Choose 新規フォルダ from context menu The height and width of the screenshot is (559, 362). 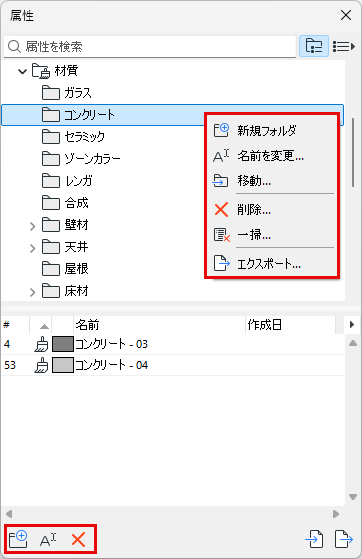[271, 130]
